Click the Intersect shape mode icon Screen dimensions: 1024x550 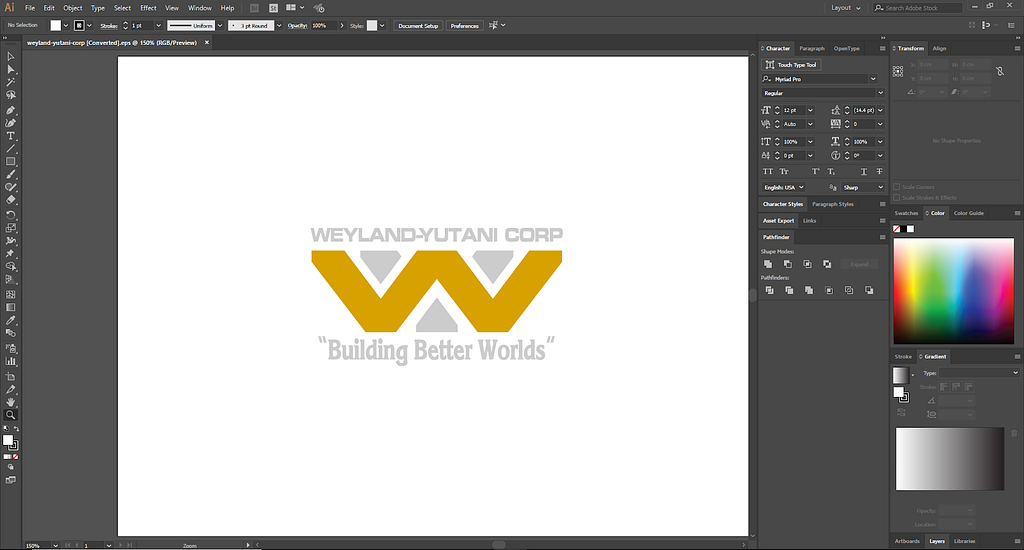tap(807, 264)
